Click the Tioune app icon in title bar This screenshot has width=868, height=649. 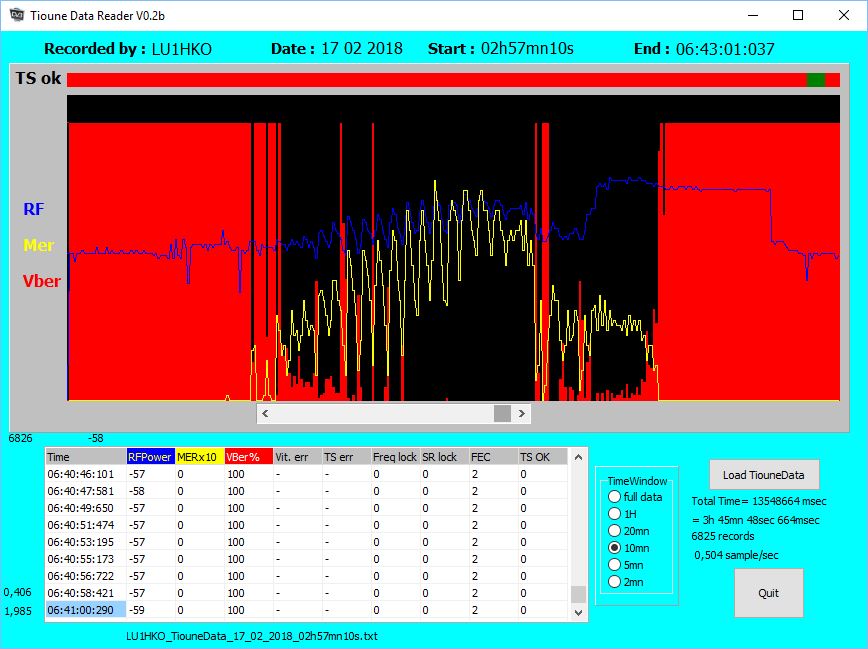(x=16, y=15)
